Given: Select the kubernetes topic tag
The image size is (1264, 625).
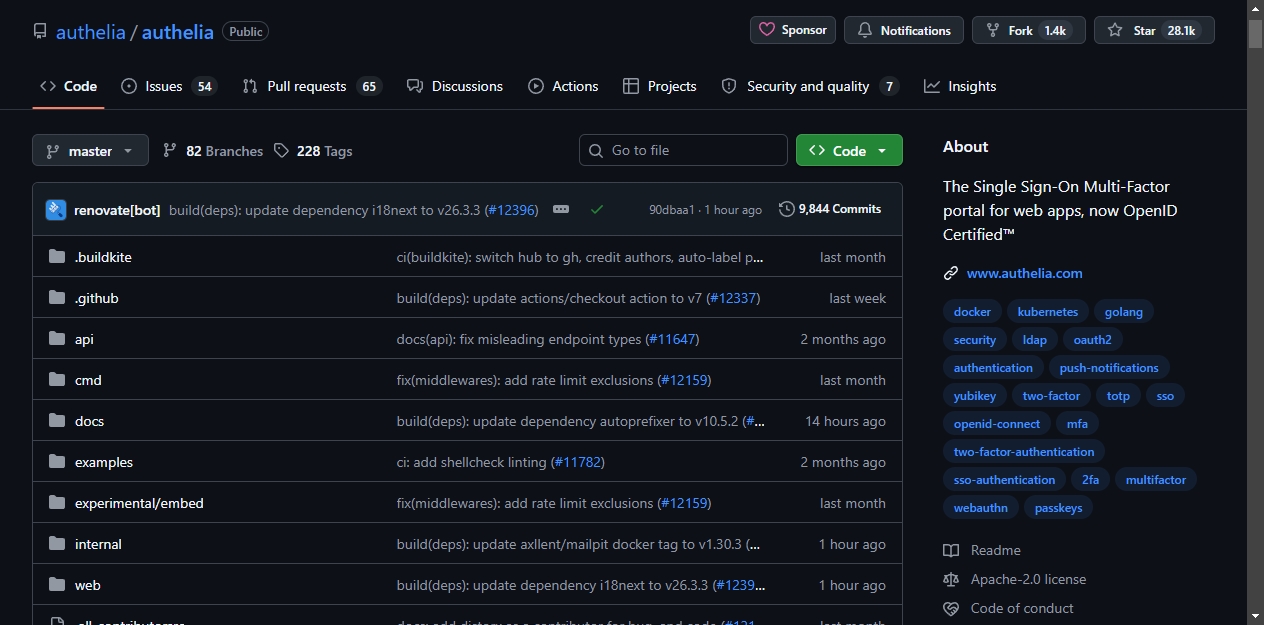Looking at the screenshot, I should coord(1047,312).
